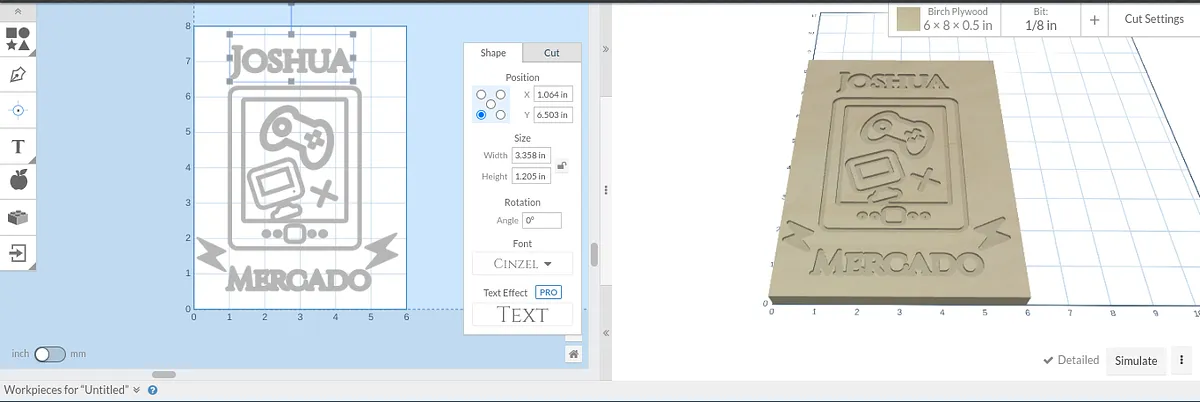Click the horizontal canvas scrollbar
The image size is (1200, 402).
tap(164, 374)
